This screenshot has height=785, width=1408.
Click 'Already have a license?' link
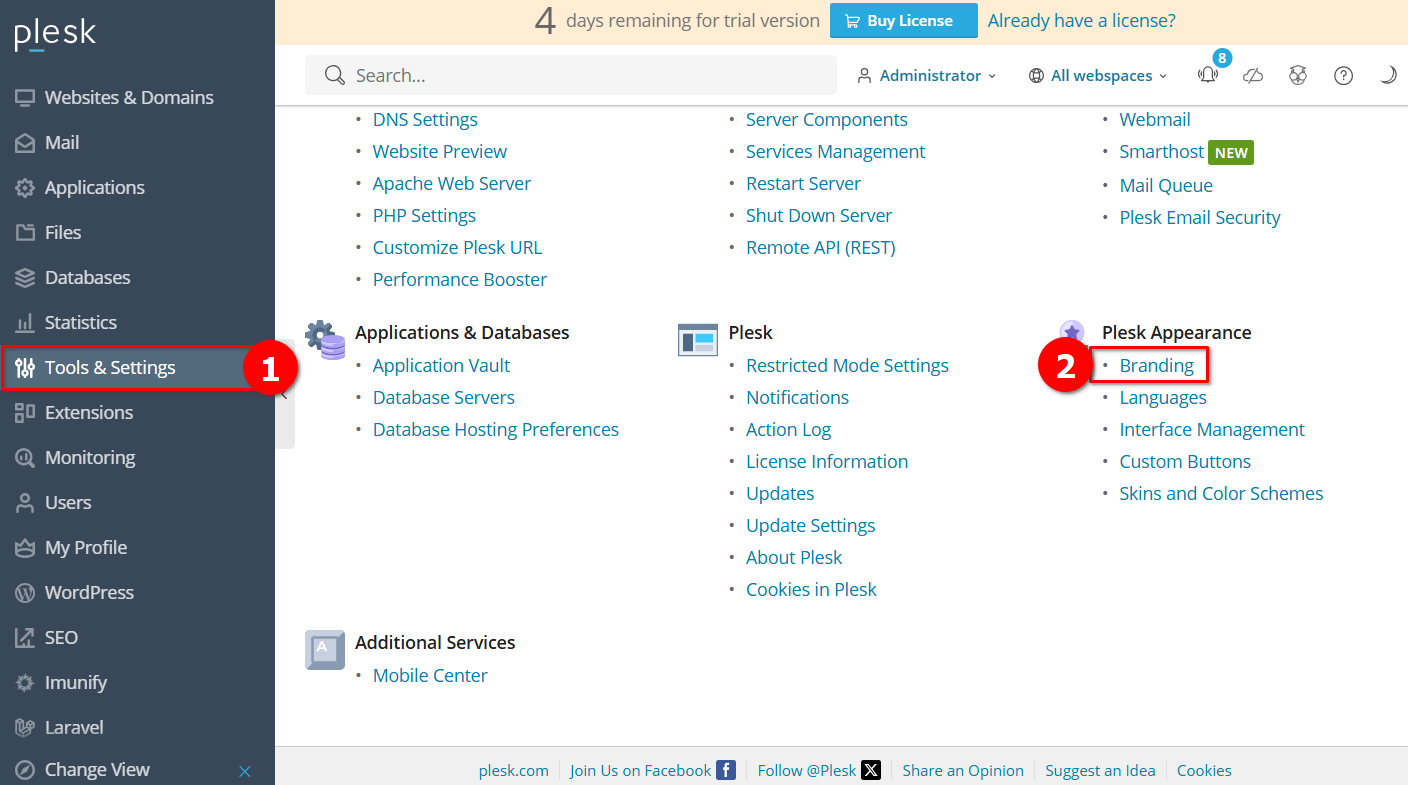tap(1082, 20)
